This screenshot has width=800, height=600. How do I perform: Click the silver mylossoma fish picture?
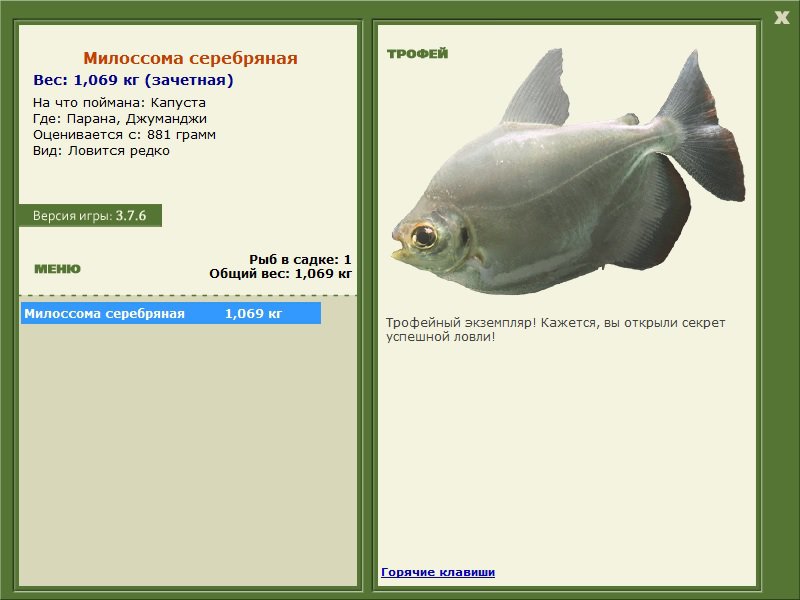click(x=568, y=172)
